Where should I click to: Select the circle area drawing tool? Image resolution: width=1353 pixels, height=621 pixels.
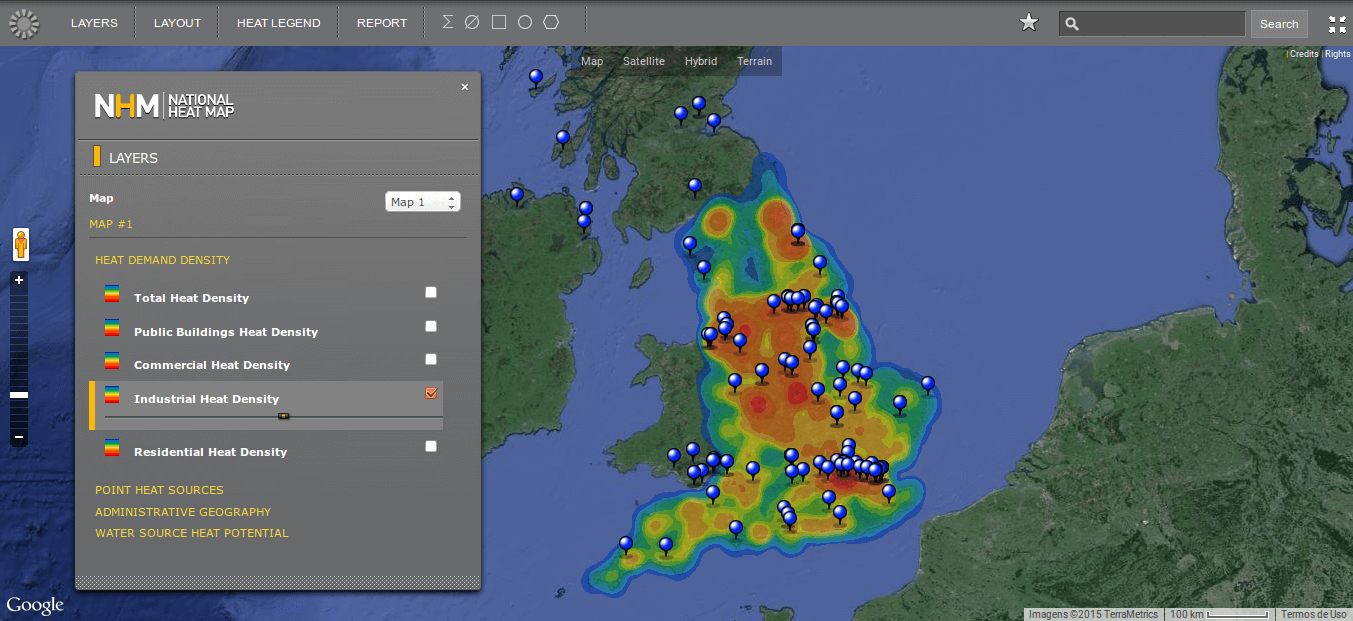click(x=524, y=22)
